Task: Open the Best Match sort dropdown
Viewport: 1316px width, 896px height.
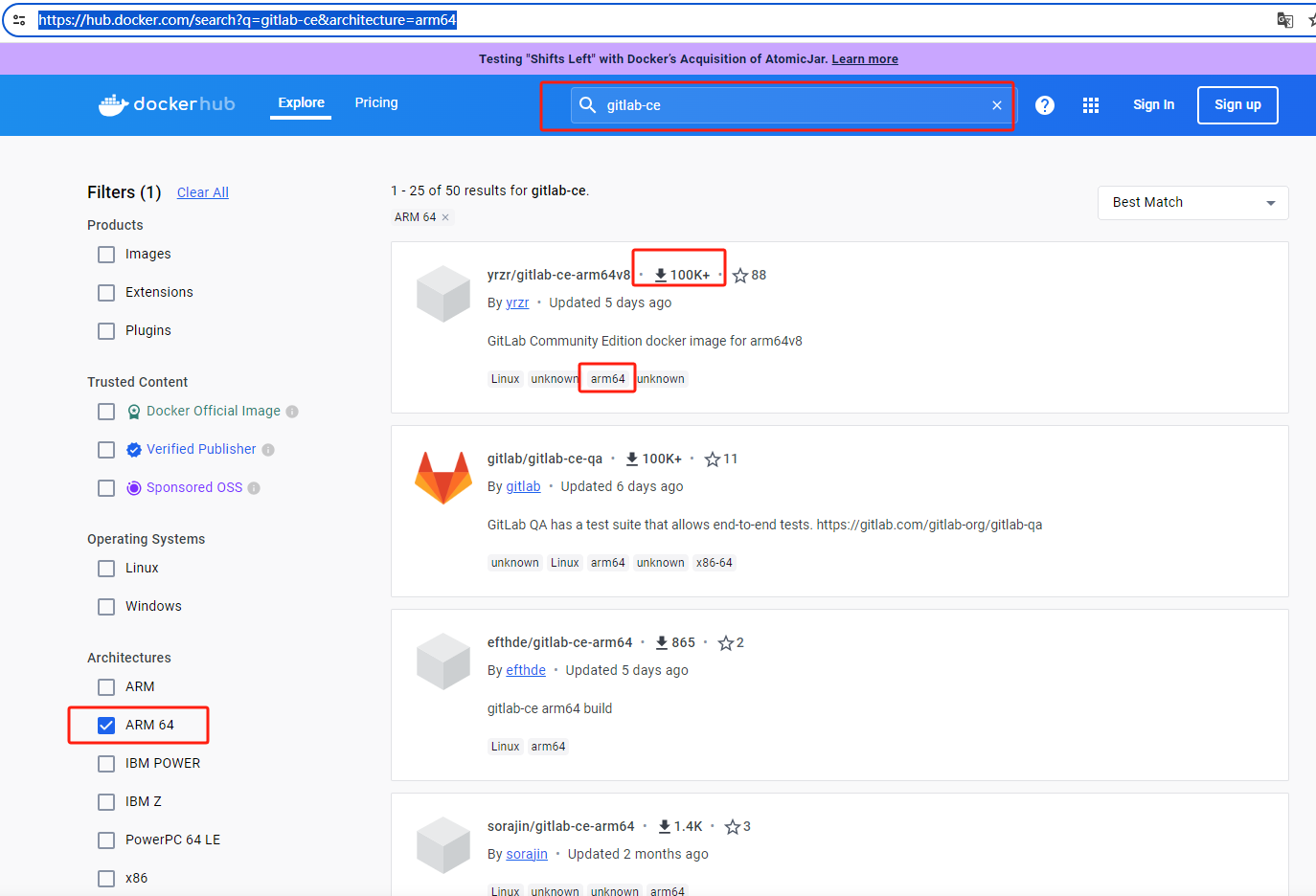Action: (1192, 202)
